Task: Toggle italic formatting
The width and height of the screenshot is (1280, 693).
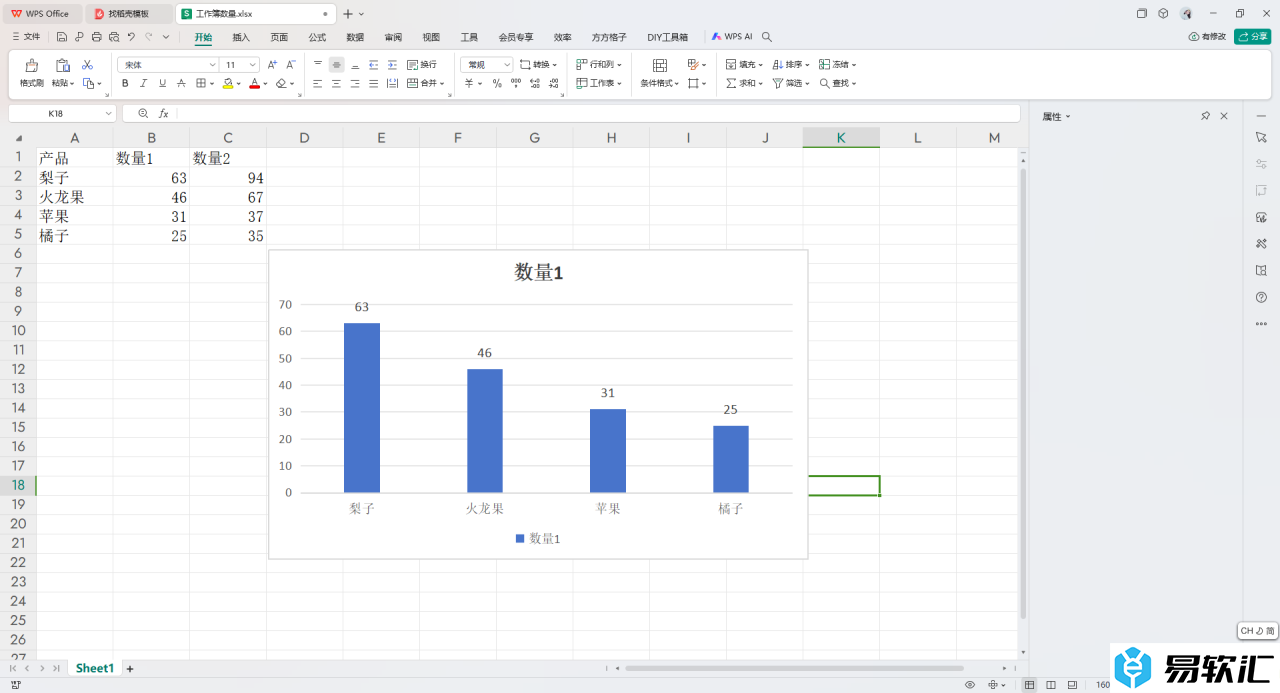Action: 144,84
